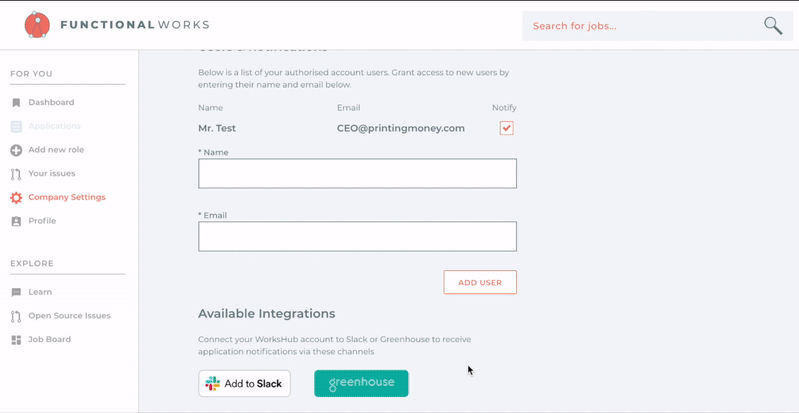Click the Dashboard bookmark icon
Viewport: 799px width, 413px height.
tap(16, 103)
